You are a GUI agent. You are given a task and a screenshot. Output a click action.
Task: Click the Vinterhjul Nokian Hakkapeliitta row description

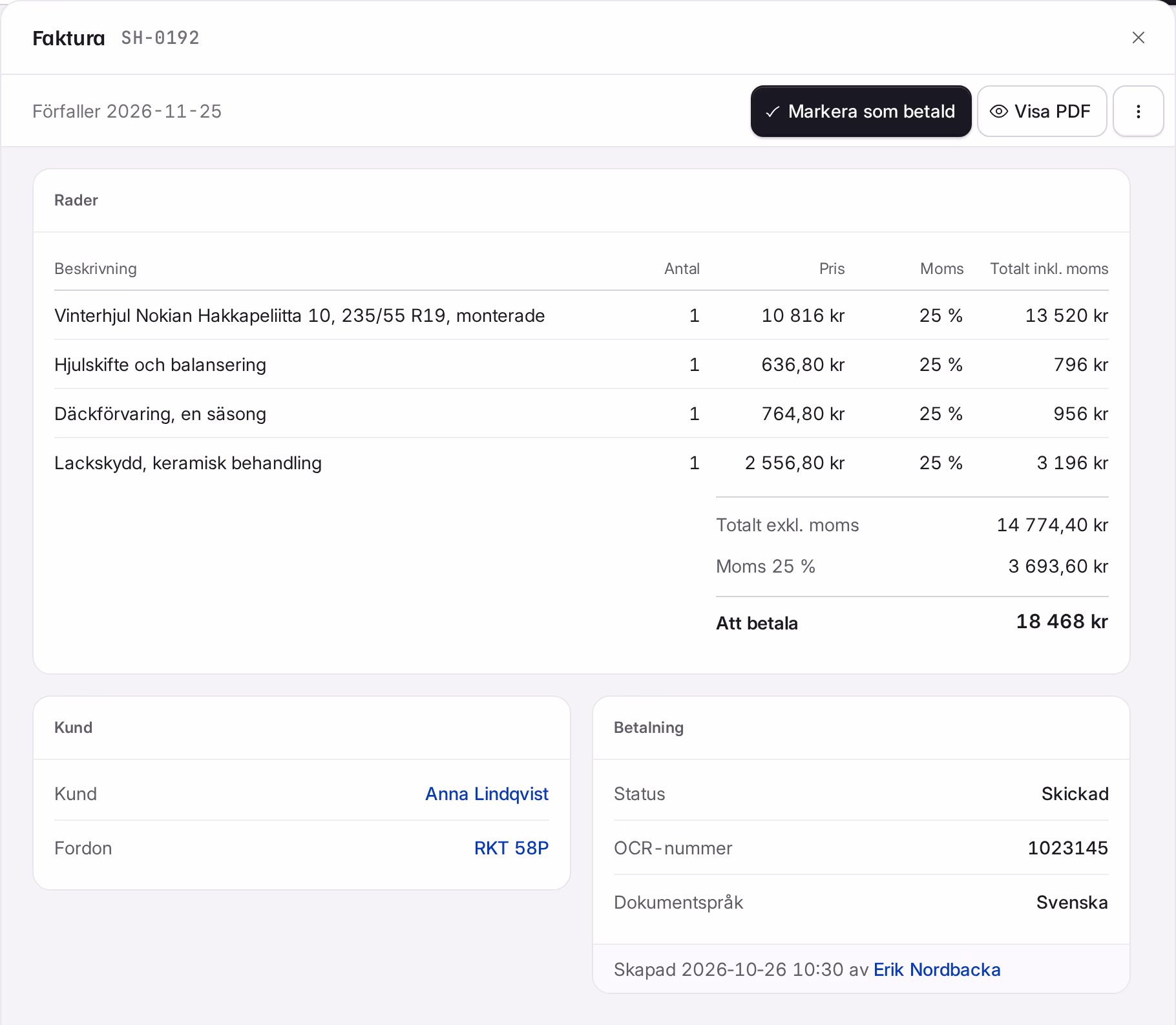point(300,315)
